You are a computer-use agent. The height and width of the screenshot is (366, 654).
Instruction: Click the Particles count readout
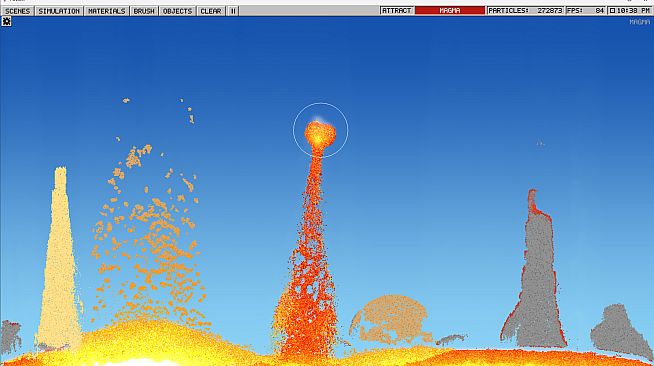tap(525, 10)
